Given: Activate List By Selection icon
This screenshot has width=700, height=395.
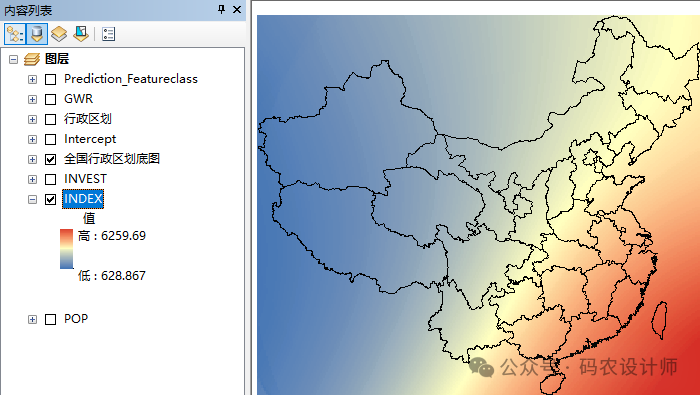Looking at the screenshot, I should (x=81, y=34).
